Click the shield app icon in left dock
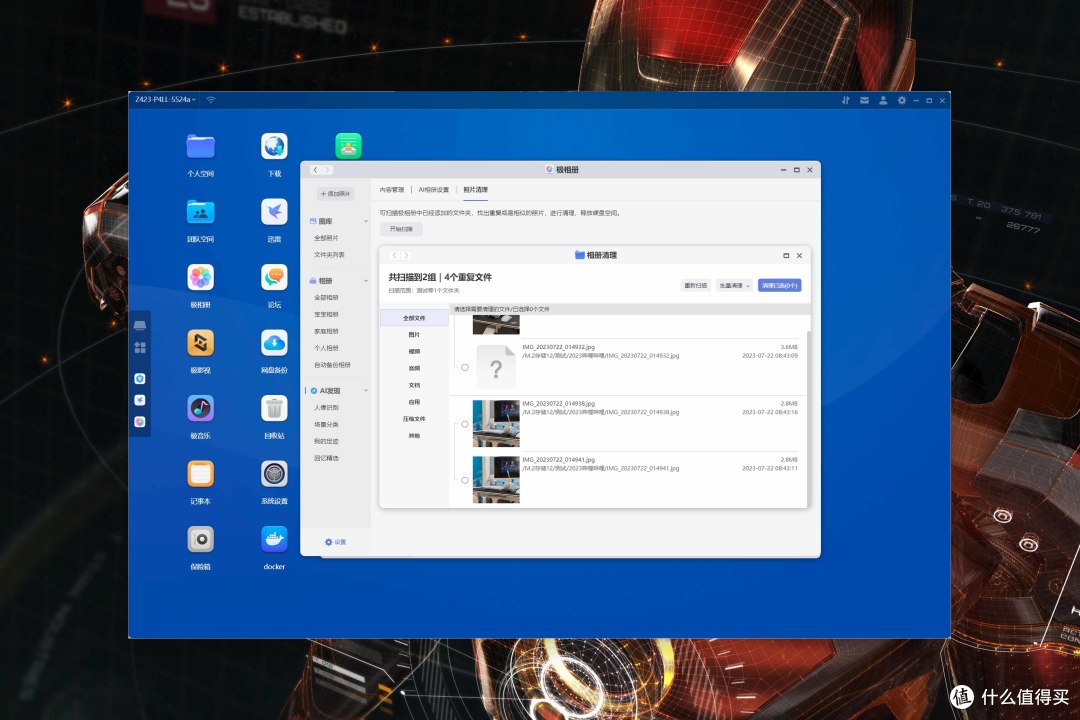 pos(140,378)
